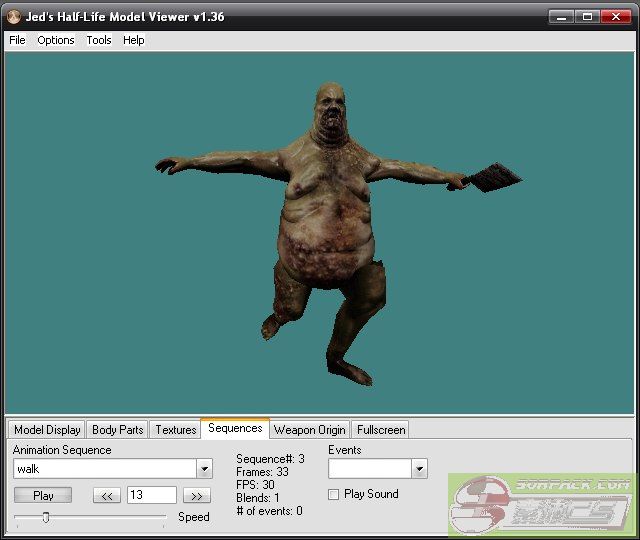This screenshot has width=640, height=540.
Task: Click the app icon in title bar
Action: coord(13,16)
